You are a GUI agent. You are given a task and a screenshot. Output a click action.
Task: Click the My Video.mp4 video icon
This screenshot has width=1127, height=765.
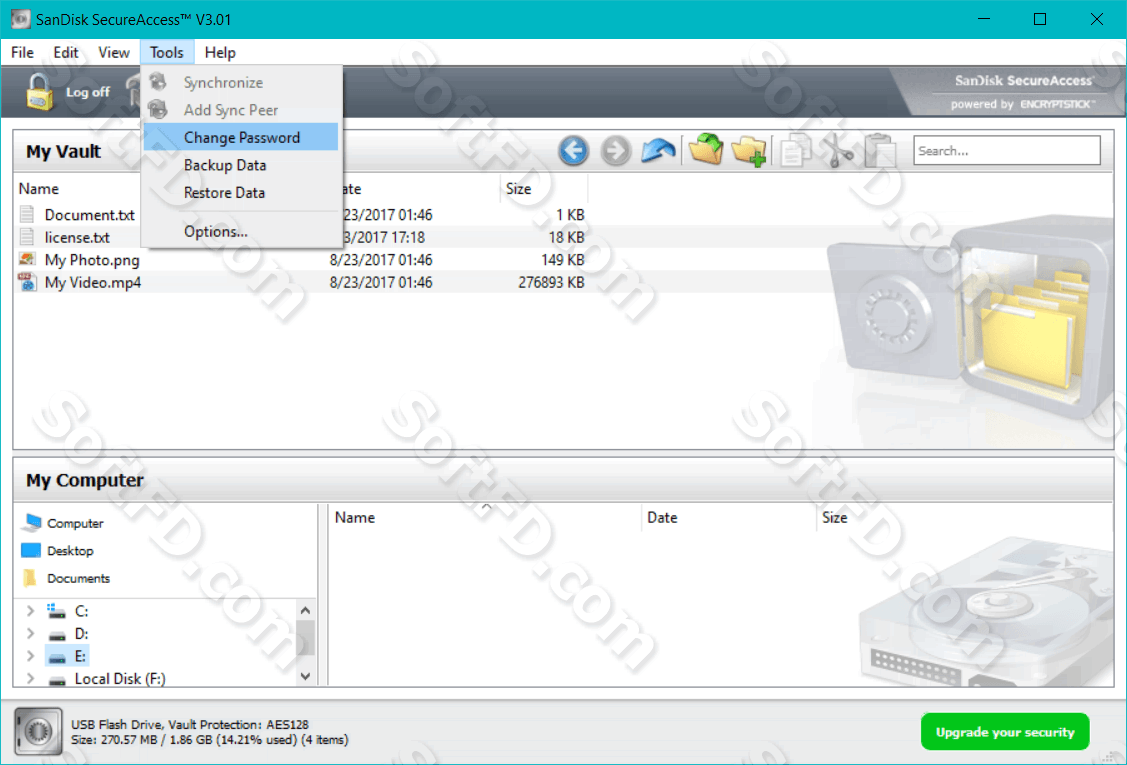pos(27,282)
